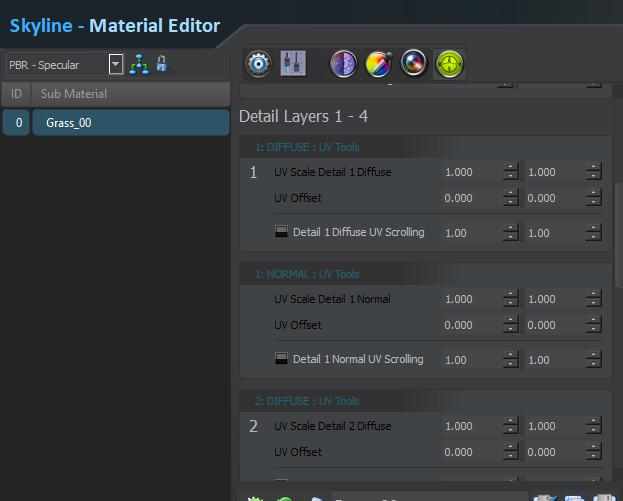Open the material hierarchy tree icon
623x501 pixels.
pos(139,64)
